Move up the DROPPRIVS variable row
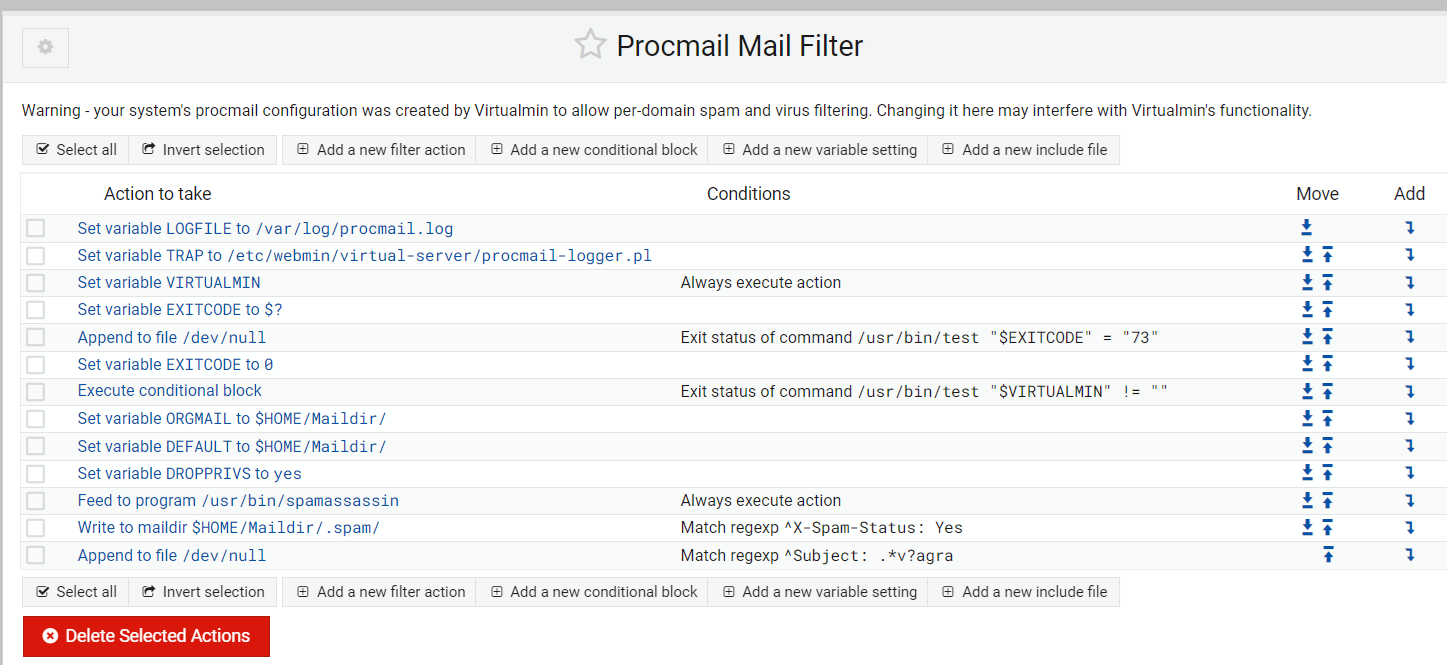Screen dimensions: 1447x665 click(x=1328, y=473)
